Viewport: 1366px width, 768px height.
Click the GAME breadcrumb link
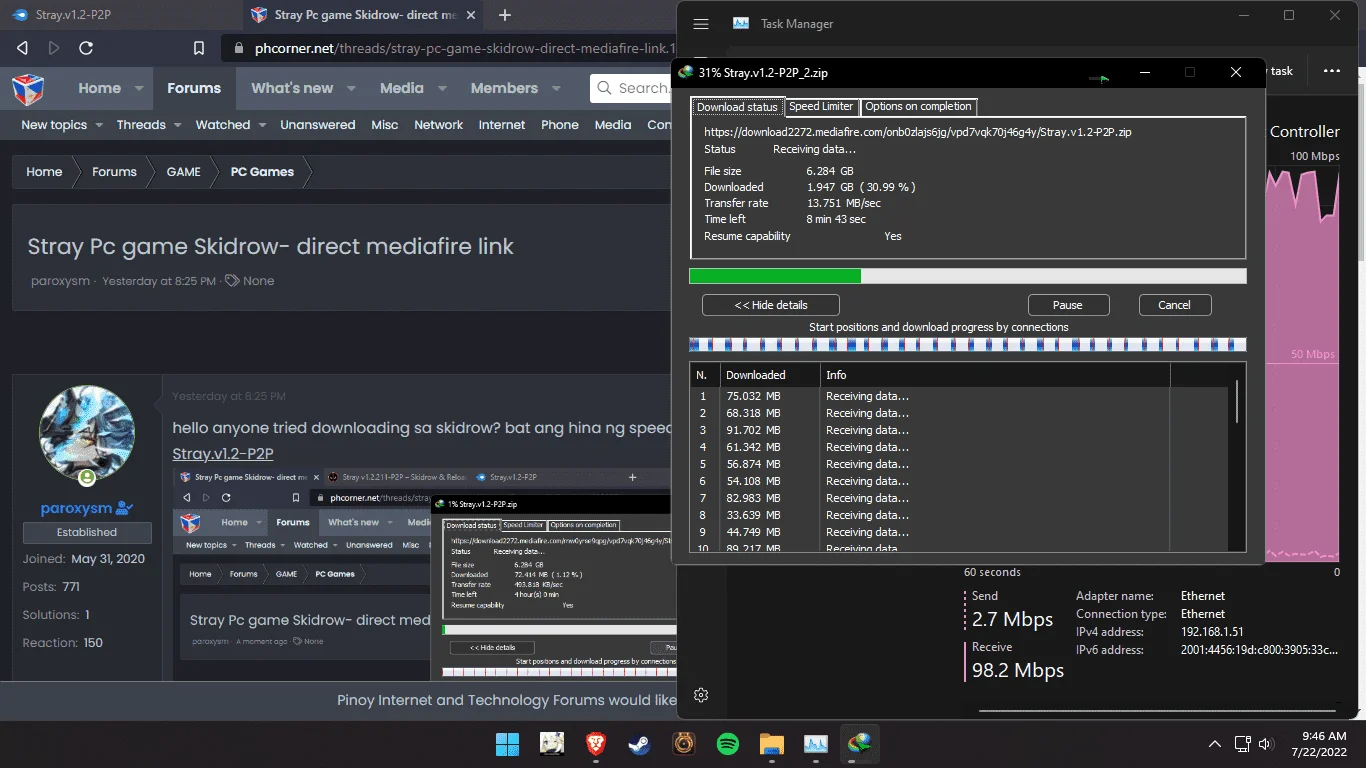184,172
